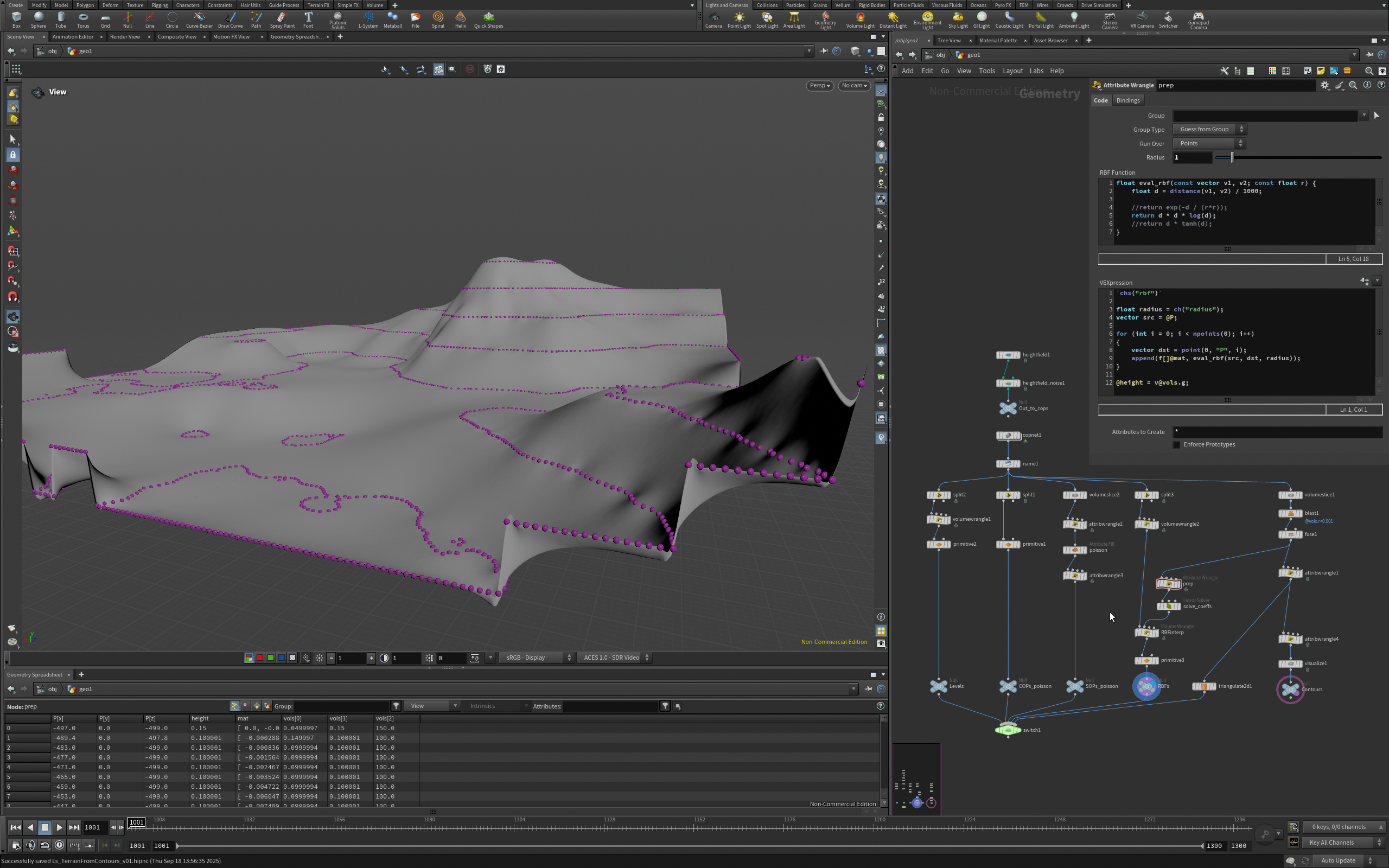The width and height of the screenshot is (1389, 868).
Task: Select the Sphere shelf tool
Action: [39, 19]
